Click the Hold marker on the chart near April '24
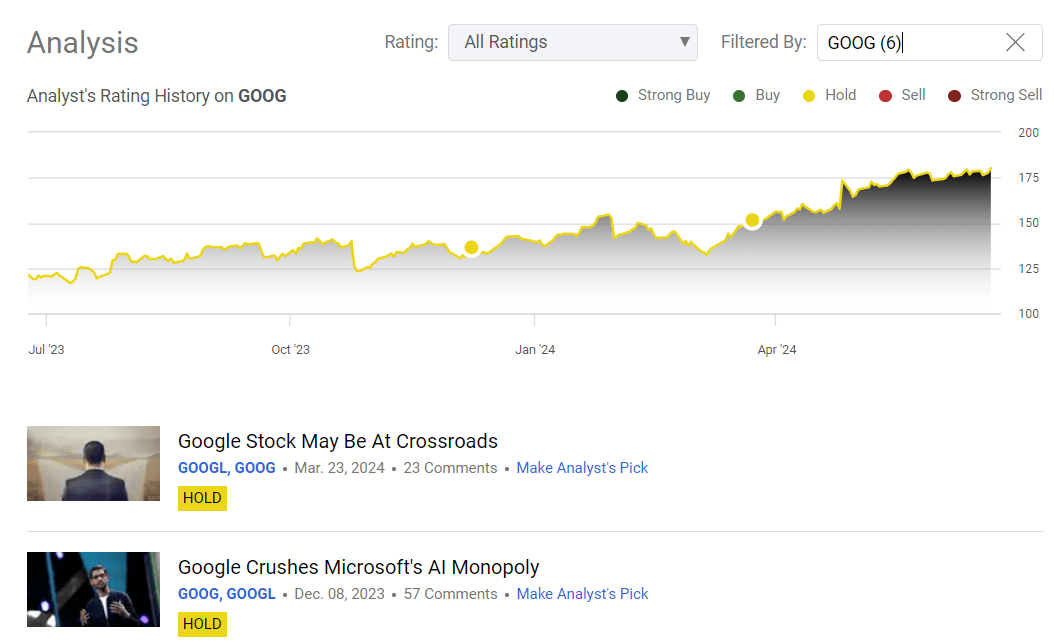 pos(752,222)
